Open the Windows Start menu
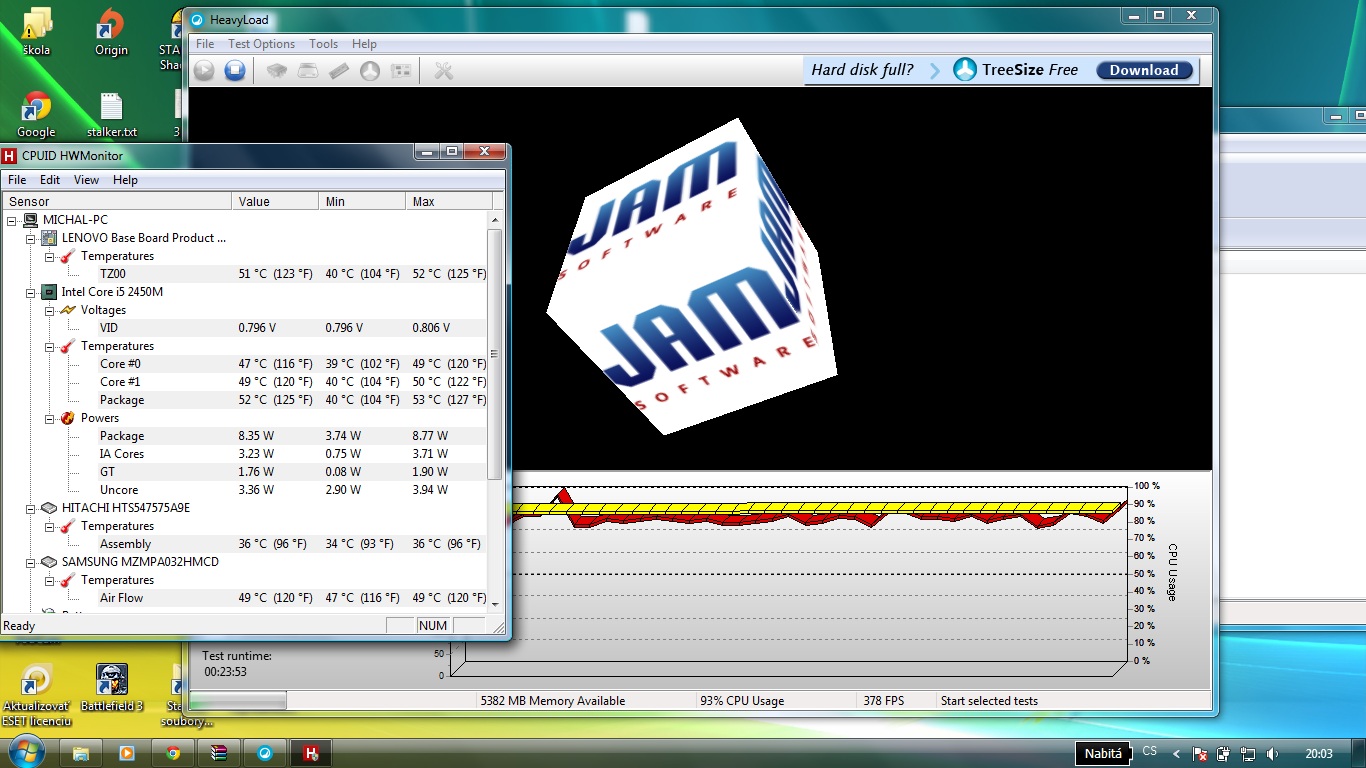Screen dimensions: 1366x768 (x=26, y=752)
